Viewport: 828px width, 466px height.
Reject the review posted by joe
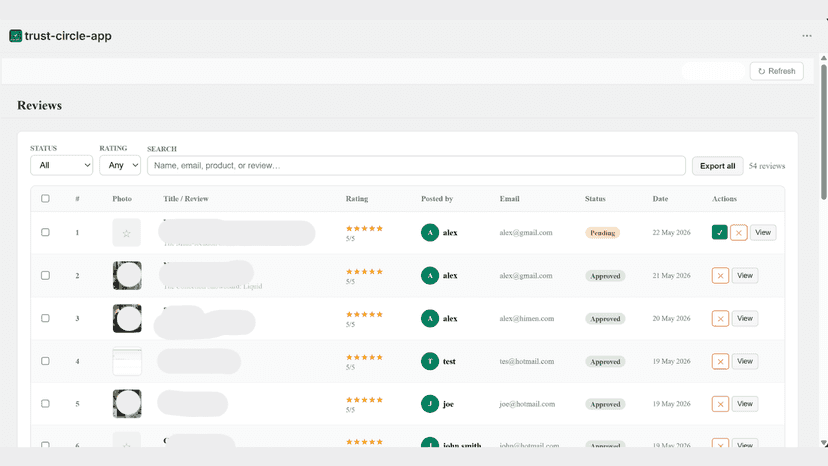(720, 404)
